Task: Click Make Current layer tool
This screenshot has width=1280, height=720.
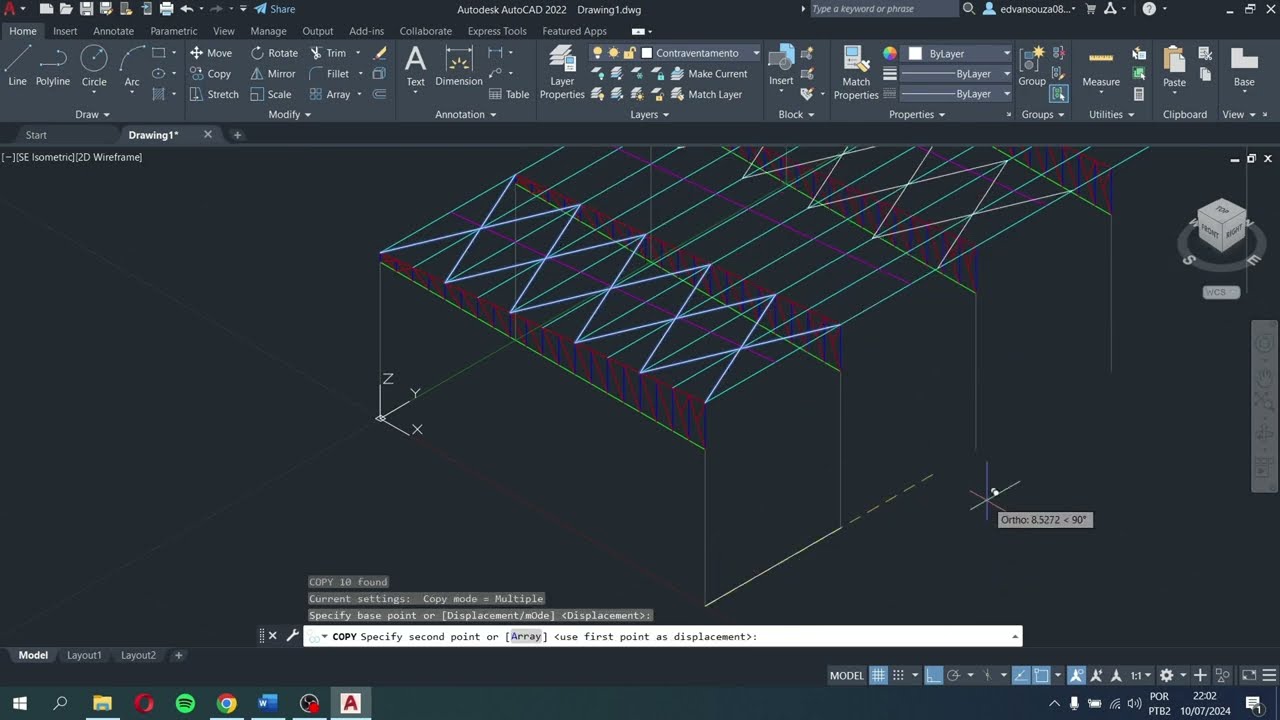Action: coord(709,74)
